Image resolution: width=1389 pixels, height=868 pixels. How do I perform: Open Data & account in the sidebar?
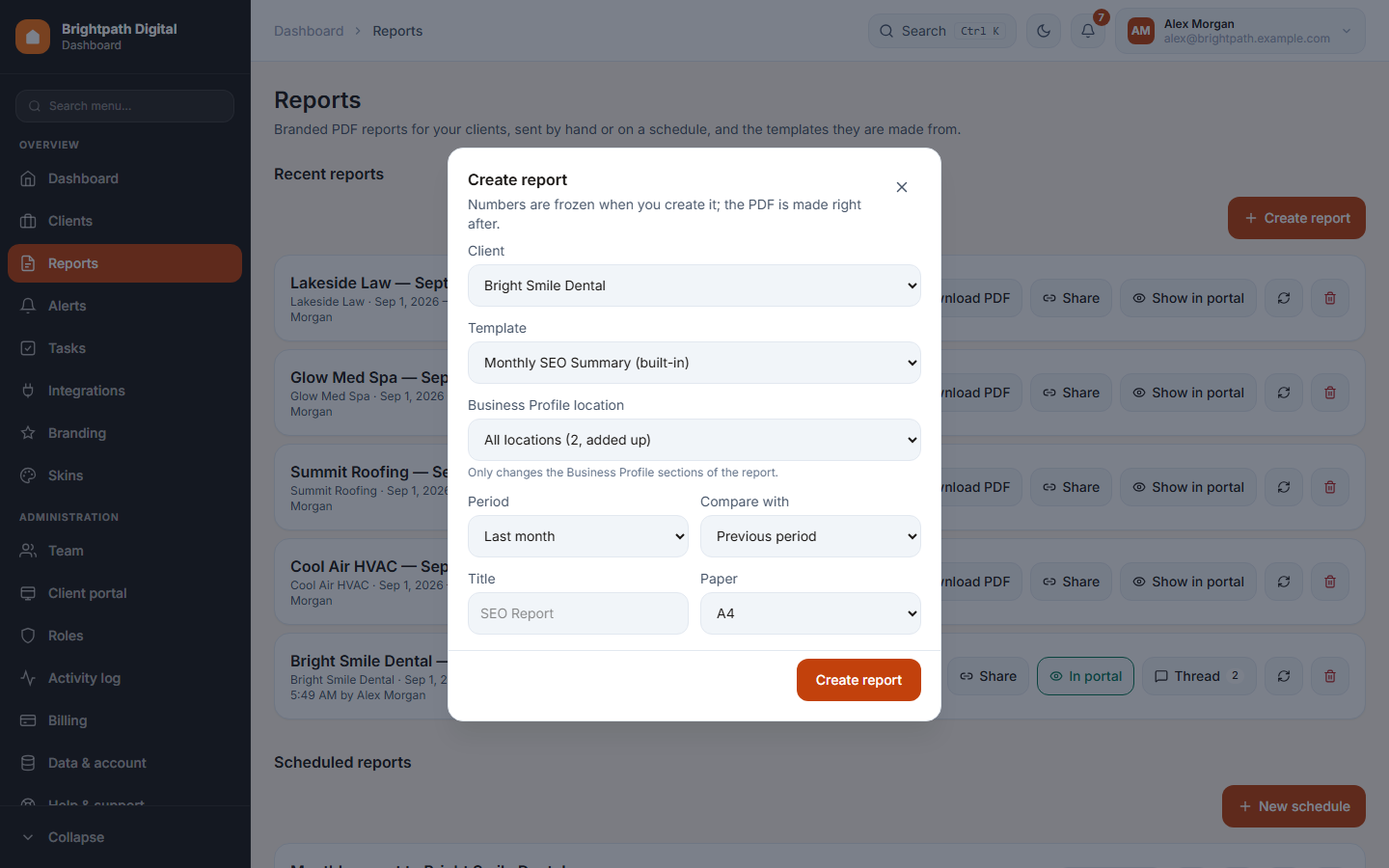[x=125, y=763]
